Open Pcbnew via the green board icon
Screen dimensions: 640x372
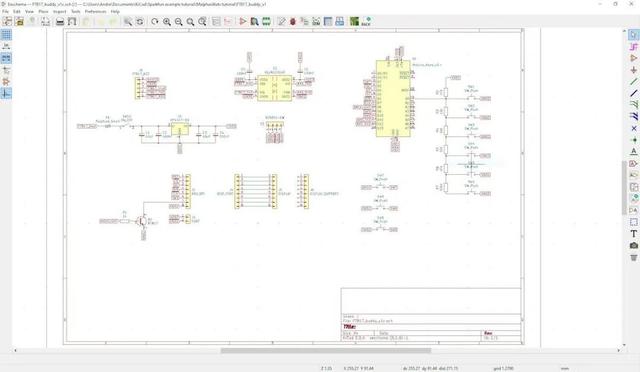coord(354,22)
